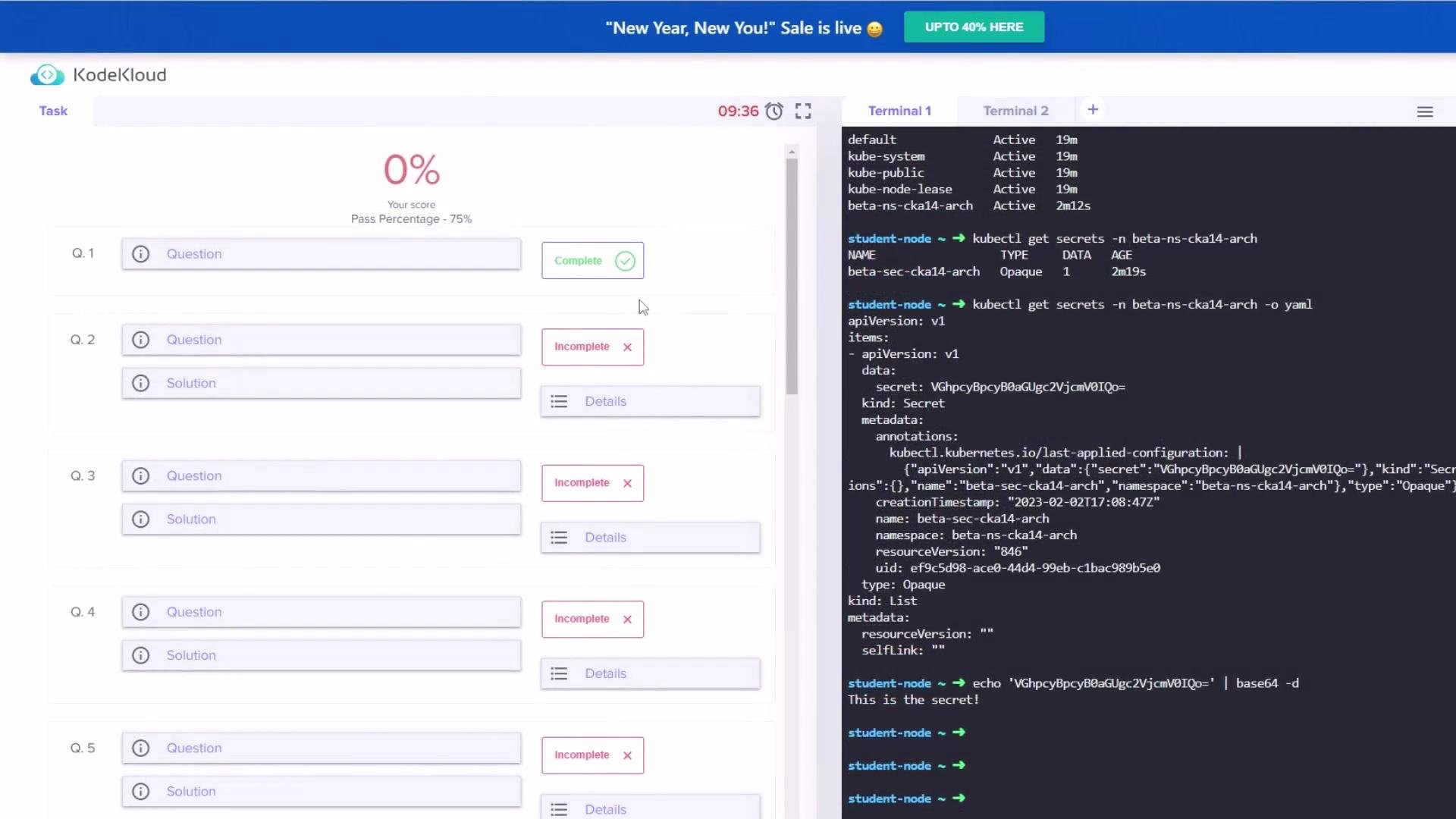Click the scrollbar up arrow in task panel
This screenshot has width=1456, height=819.
792,152
